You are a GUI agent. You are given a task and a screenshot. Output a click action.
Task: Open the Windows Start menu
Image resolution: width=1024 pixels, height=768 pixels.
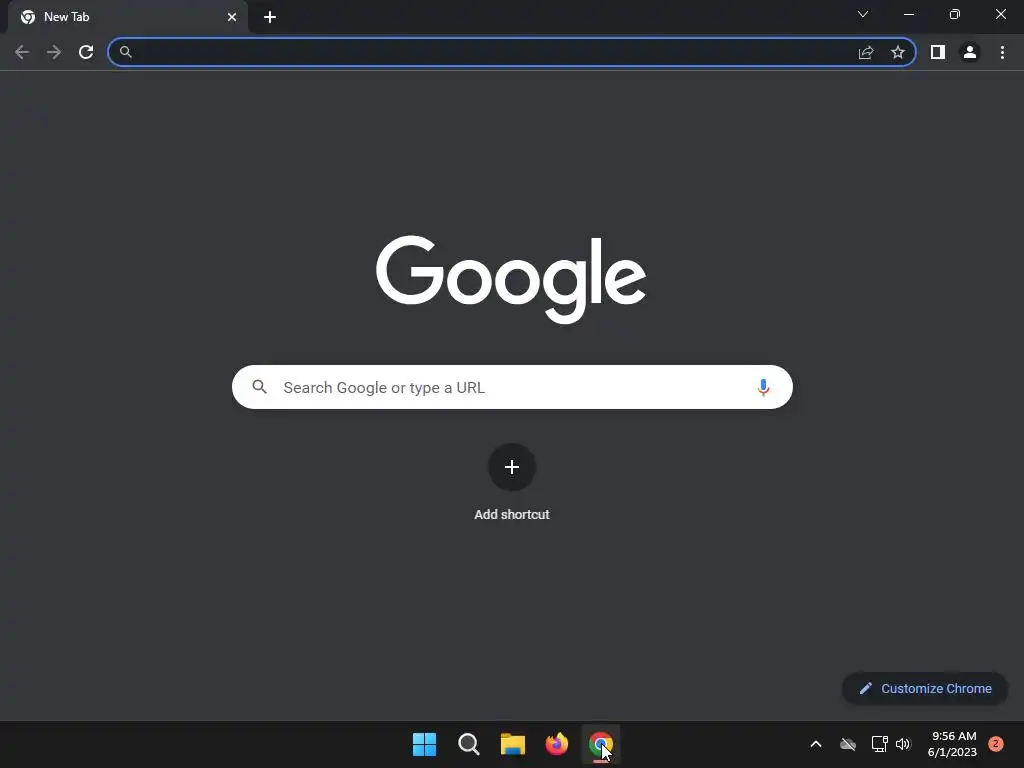pos(424,744)
